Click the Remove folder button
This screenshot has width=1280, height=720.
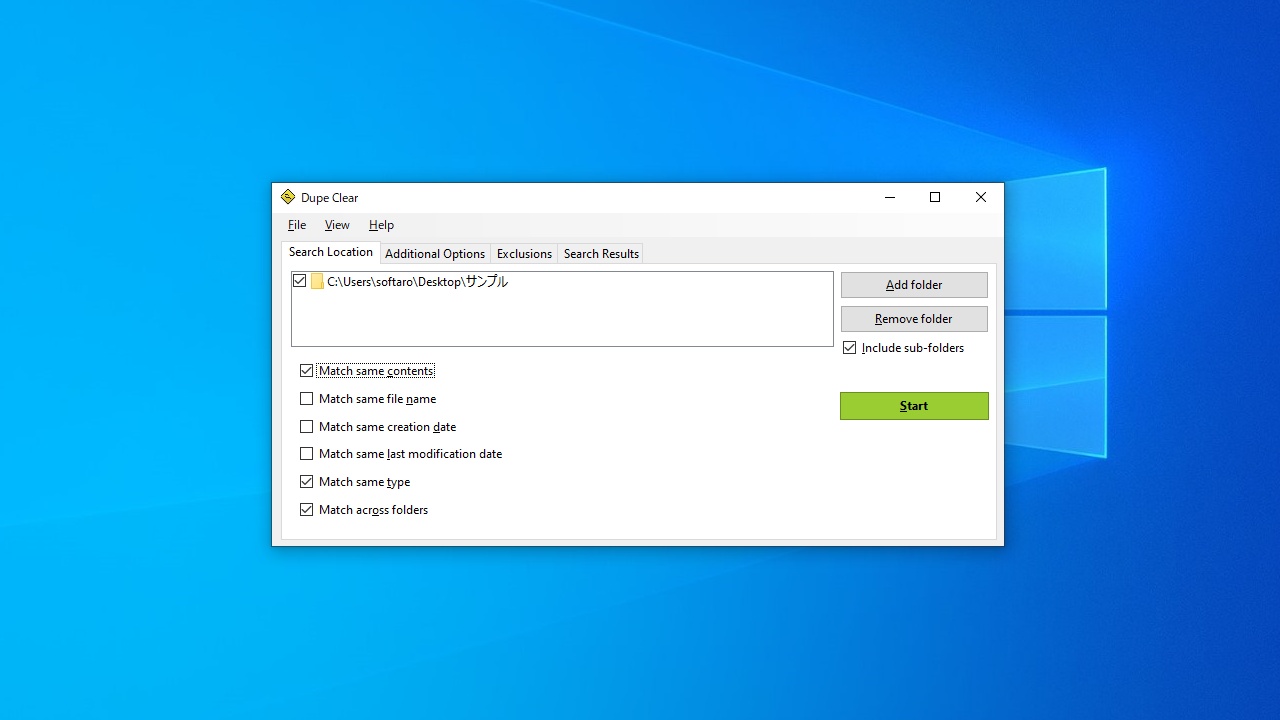point(914,319)
